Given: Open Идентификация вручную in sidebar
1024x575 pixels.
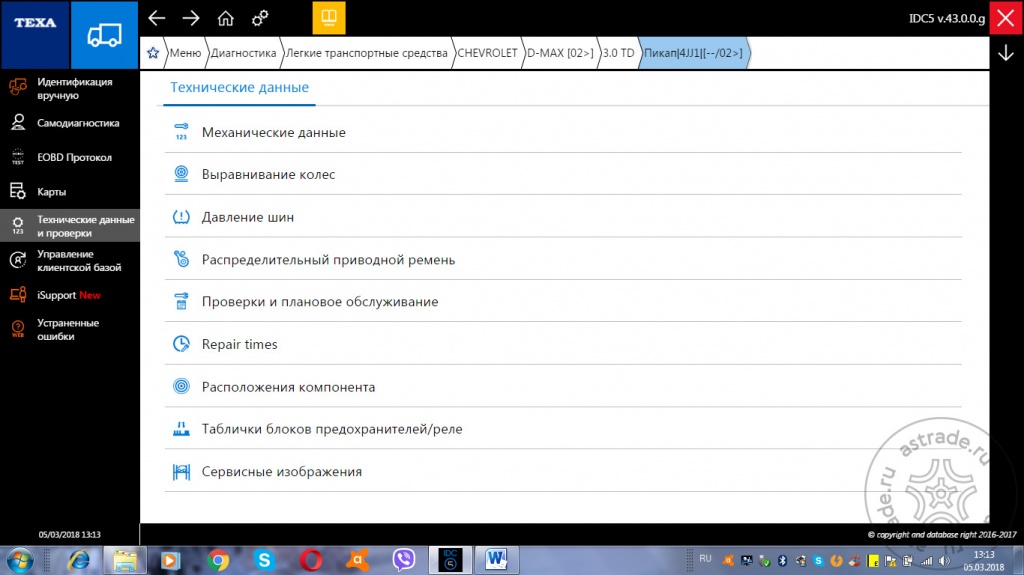Looking at the screenshot, I should click(x=70, y=88).
